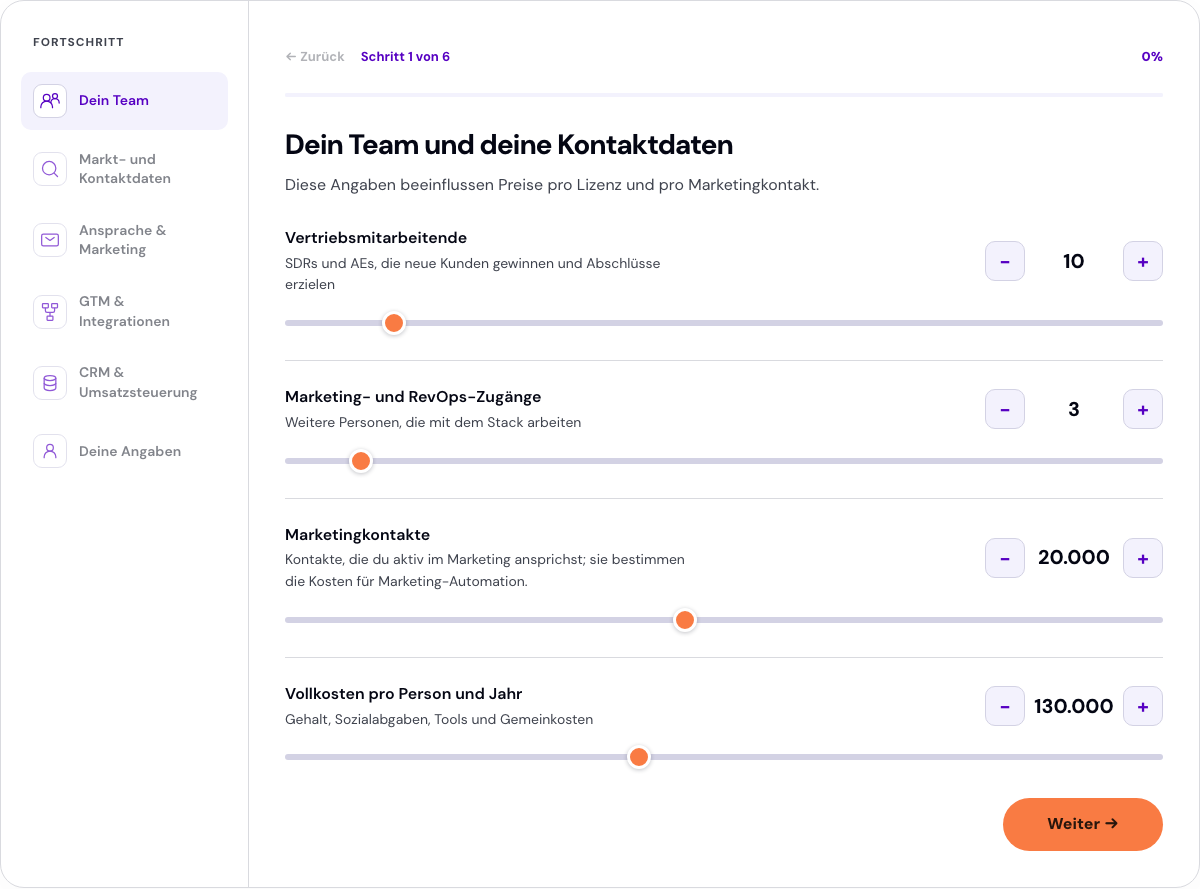The height and width of the screenshot is (889, 1200).
Task: Select Ansprache & Marketing in sidebar
Action: [x=124, y=240]
